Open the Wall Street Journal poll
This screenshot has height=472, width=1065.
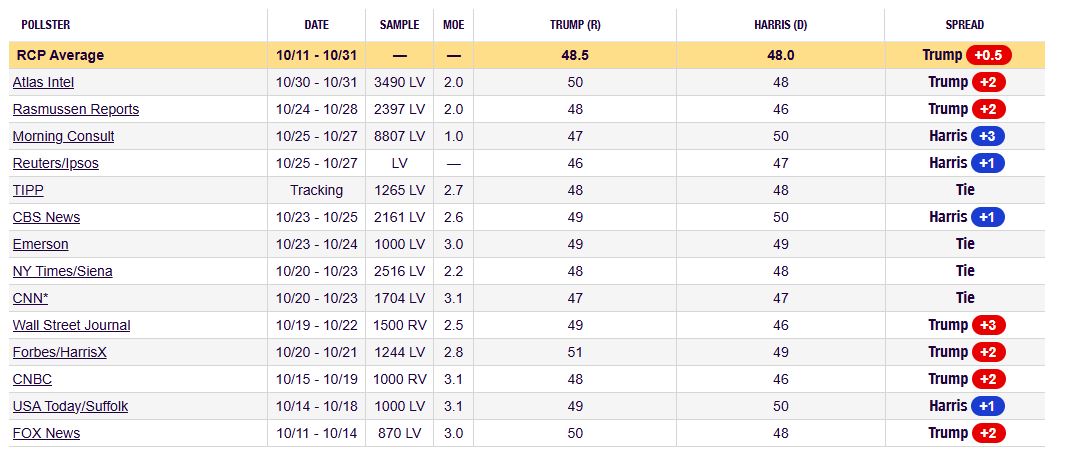(x=71, y=325)
